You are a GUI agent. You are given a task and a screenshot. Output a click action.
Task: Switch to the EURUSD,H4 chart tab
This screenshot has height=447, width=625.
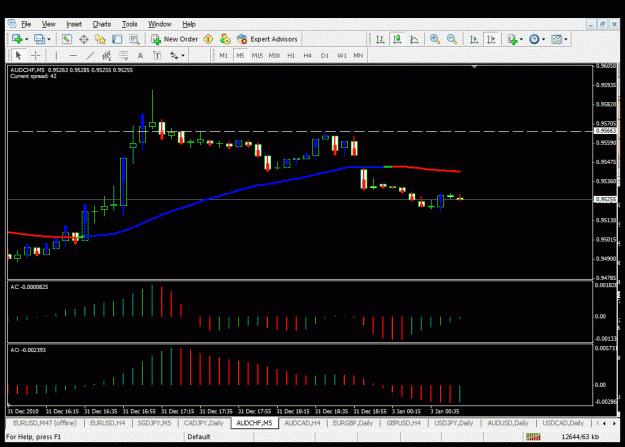pos(108,423)
